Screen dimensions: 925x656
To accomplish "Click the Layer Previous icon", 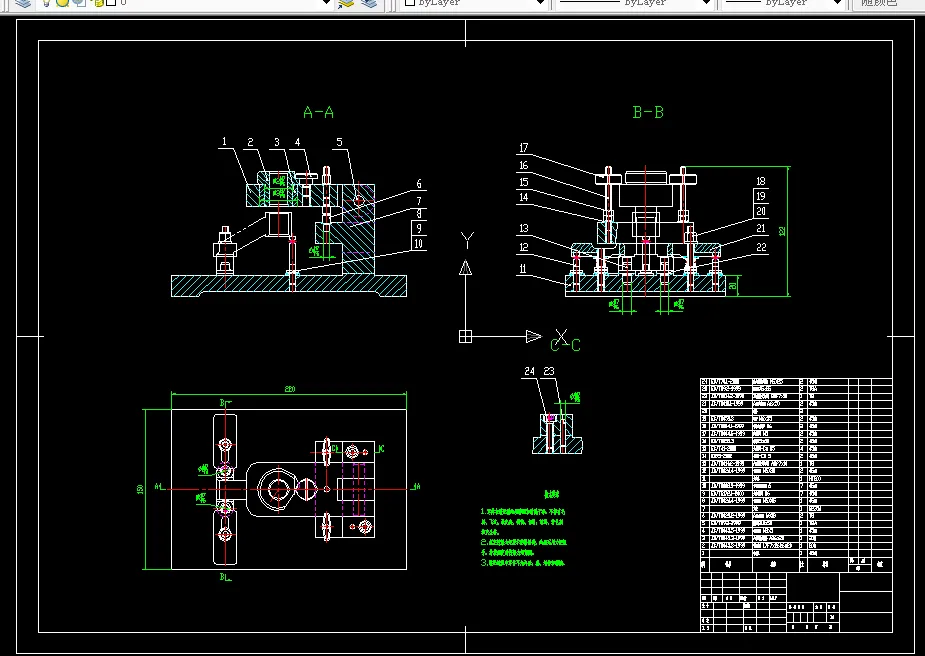I will (369, 3).
